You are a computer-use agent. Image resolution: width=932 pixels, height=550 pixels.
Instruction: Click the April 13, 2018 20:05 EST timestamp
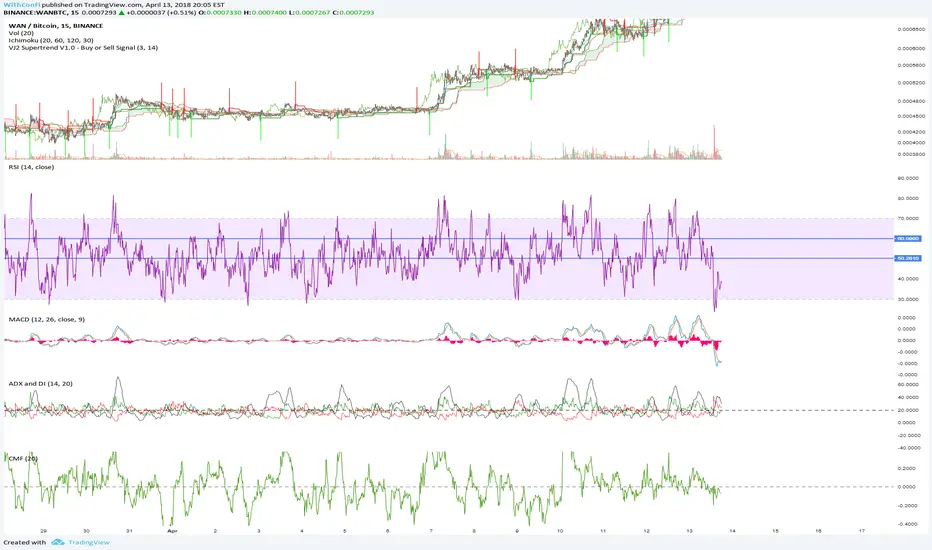coord(185,5)
